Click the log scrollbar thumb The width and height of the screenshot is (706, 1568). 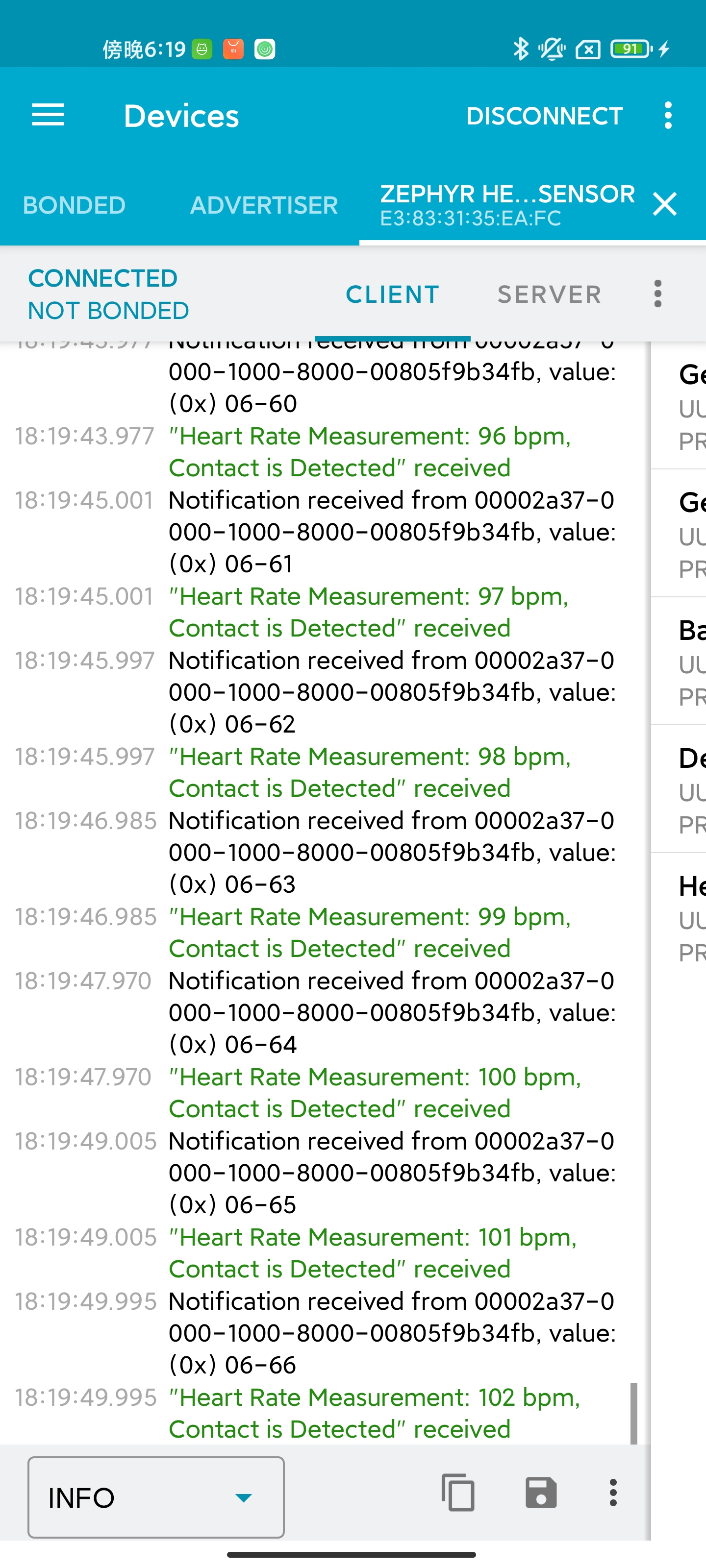click(x=633, y=1413)
